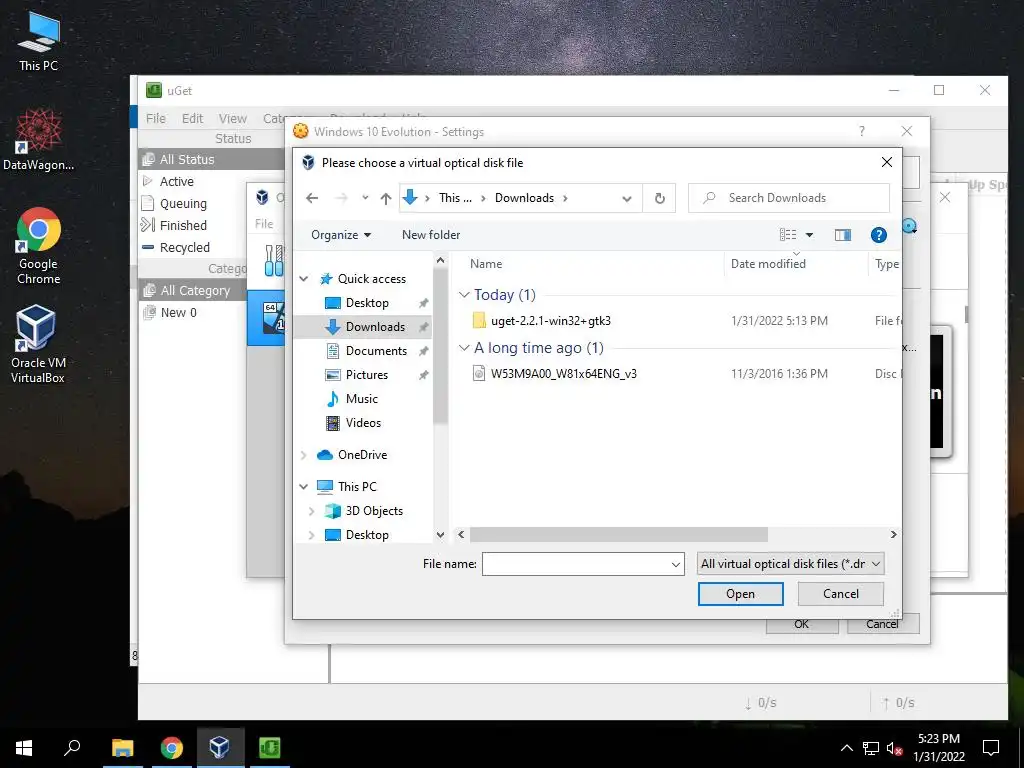Click the horizontal scrollbar in the file list

click(x=618, y=535)
